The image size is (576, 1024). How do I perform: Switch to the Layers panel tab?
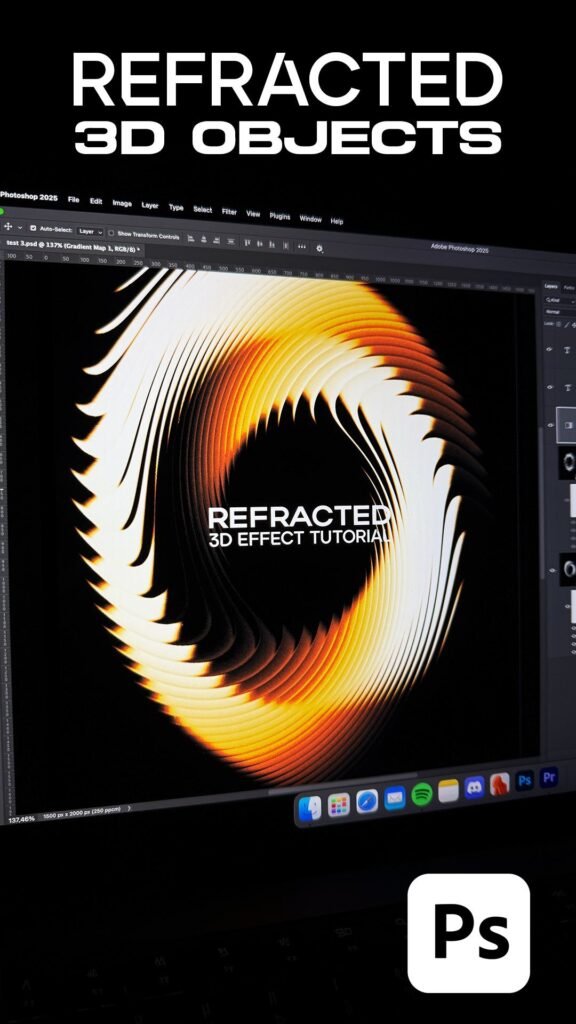click(x=551, y=287)
